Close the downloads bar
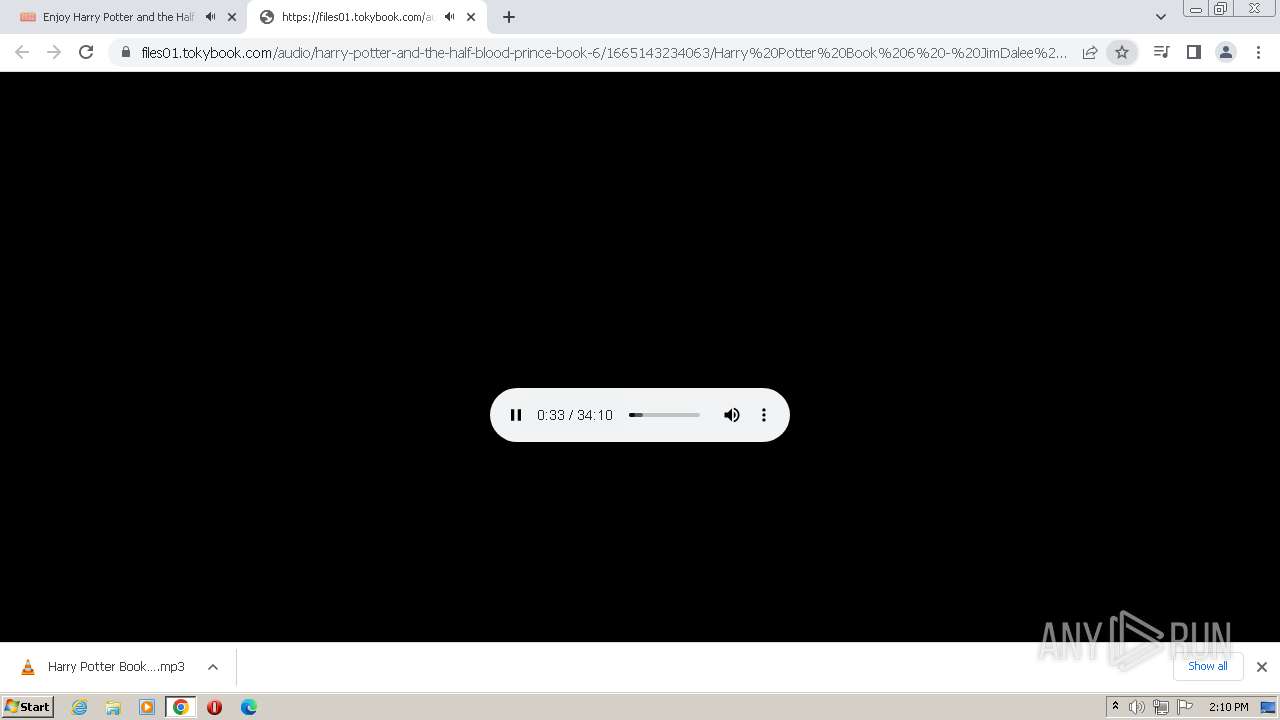 [1262, 667]
